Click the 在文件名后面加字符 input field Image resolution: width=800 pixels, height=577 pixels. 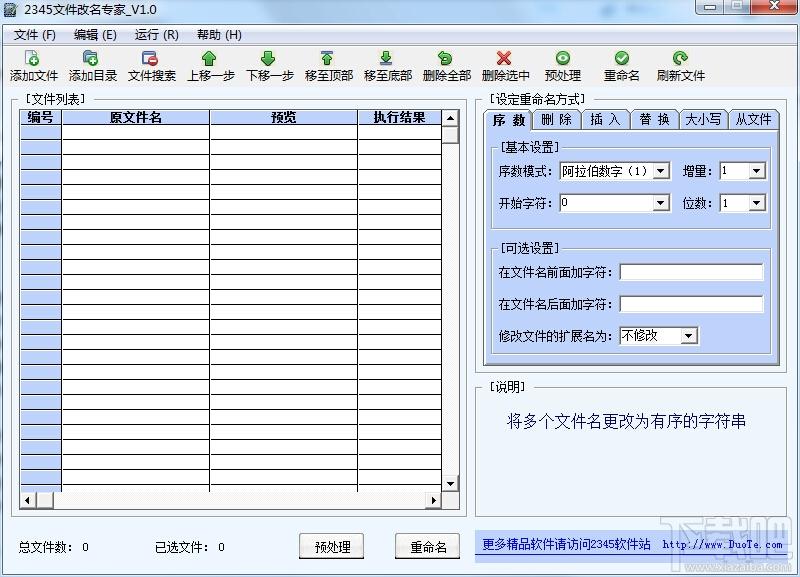pos(691,304)
